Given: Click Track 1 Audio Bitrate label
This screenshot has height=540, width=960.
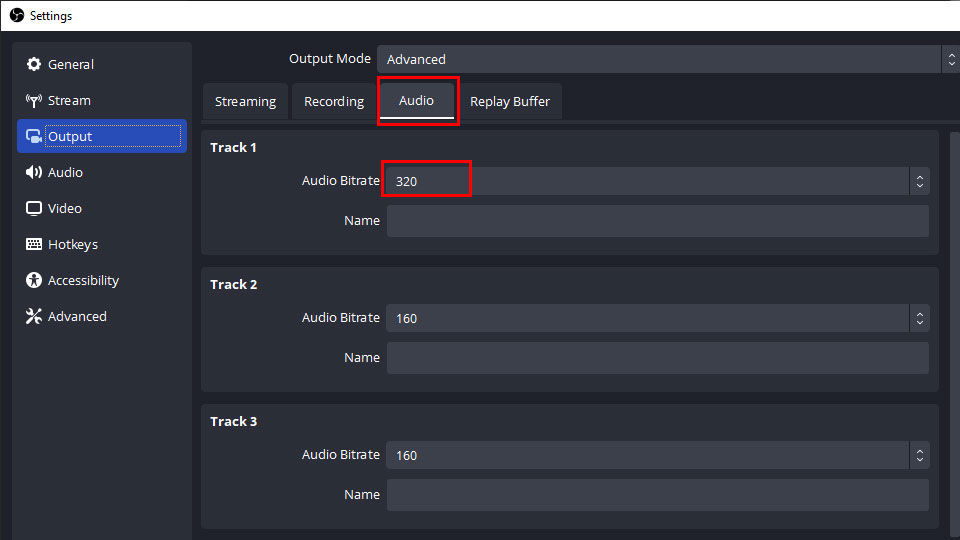Looking at the screenshot, I should pyautogui.click(x=340, y=181).
